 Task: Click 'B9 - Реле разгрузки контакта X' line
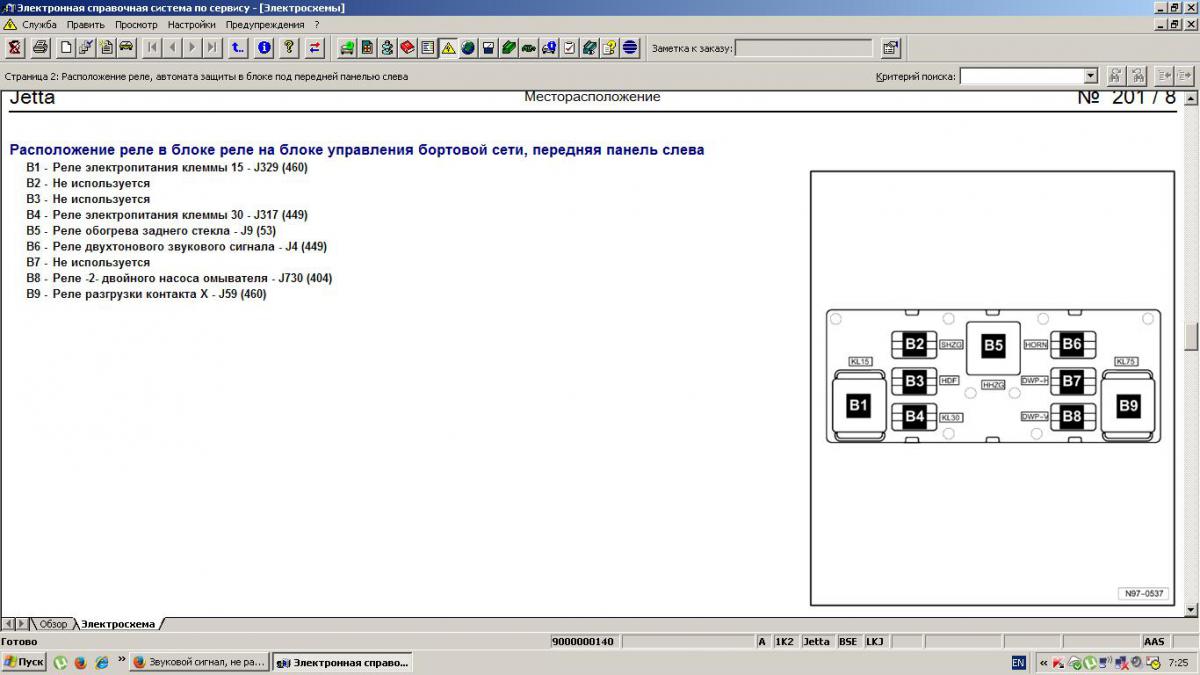146,294
